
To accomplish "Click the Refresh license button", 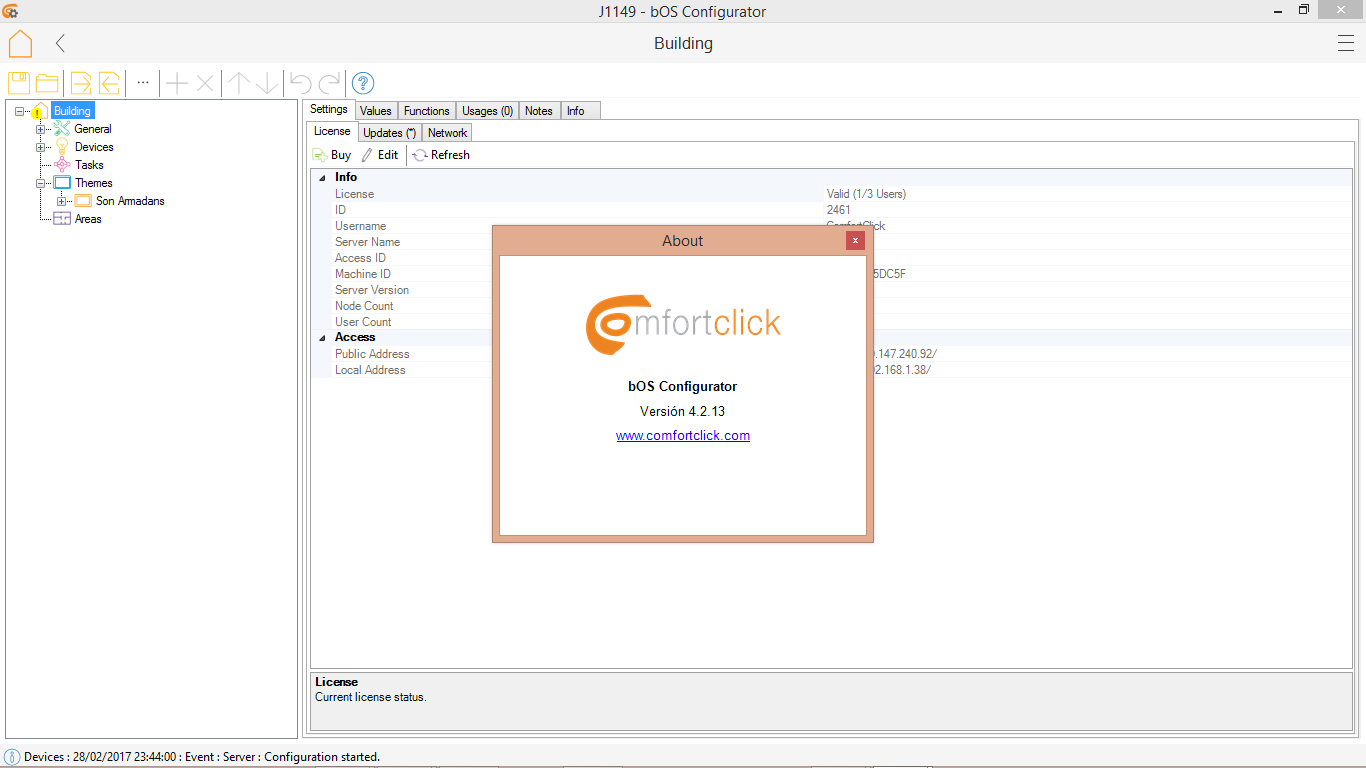I will [441, 155].
